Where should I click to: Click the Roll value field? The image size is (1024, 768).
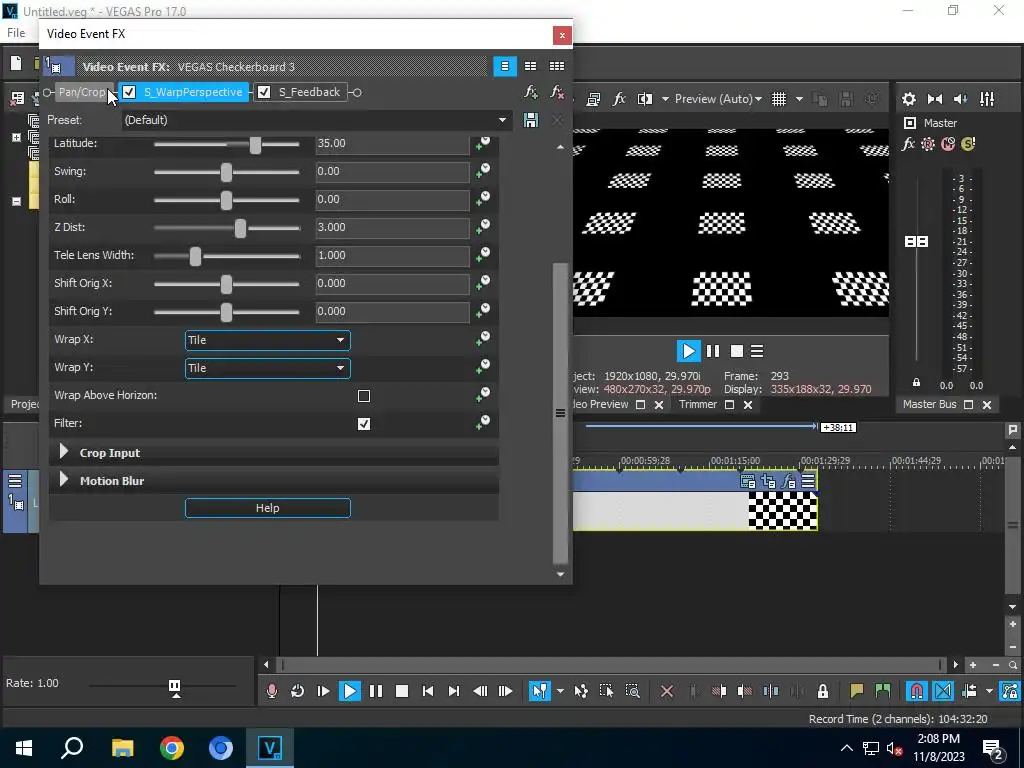392,200
